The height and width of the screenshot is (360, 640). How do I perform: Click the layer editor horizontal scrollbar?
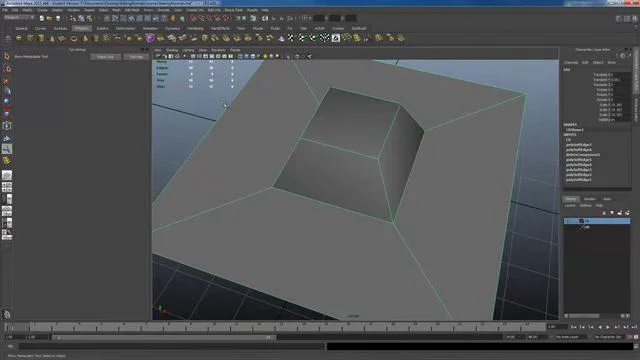click(584, 316)
